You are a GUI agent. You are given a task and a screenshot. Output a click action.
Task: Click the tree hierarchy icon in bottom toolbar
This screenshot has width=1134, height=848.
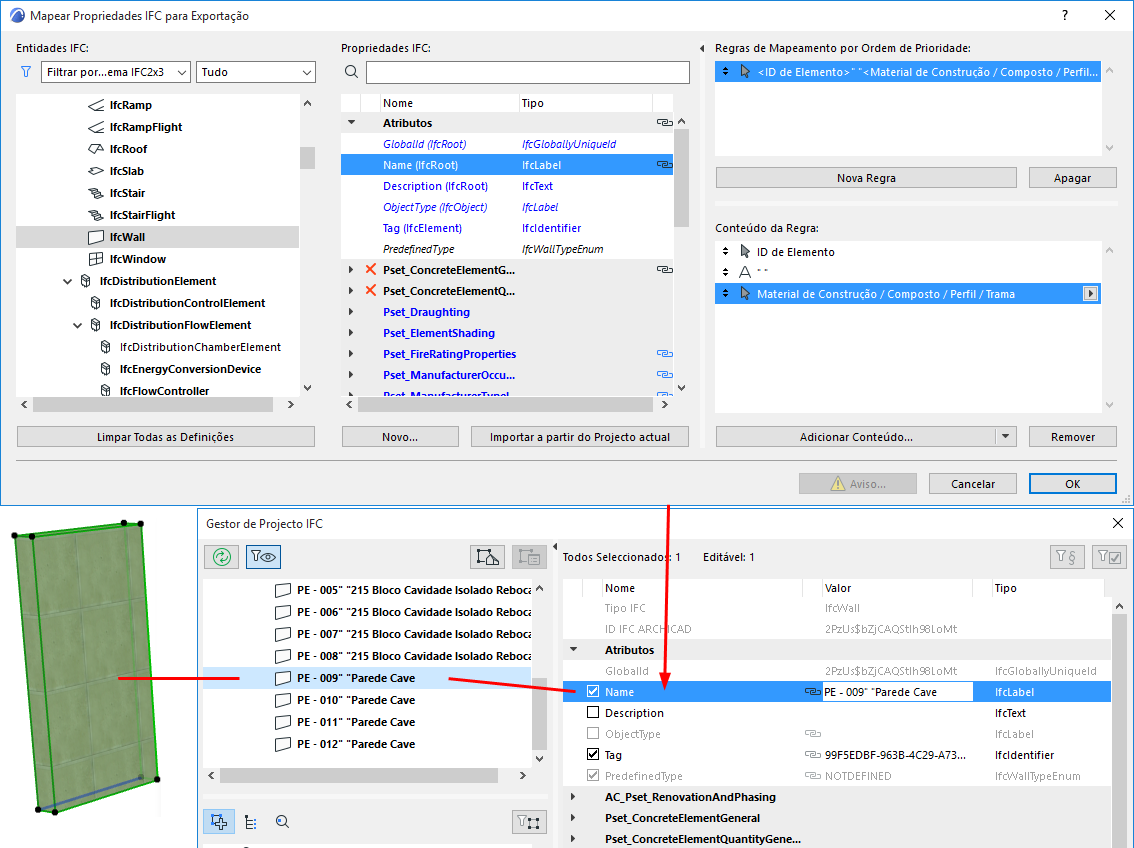(250, 822)
